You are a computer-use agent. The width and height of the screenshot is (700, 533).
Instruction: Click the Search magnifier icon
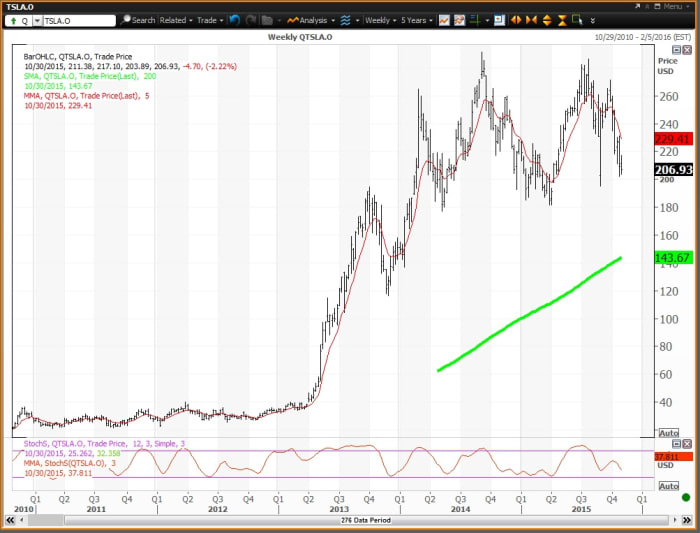(126, 20)
